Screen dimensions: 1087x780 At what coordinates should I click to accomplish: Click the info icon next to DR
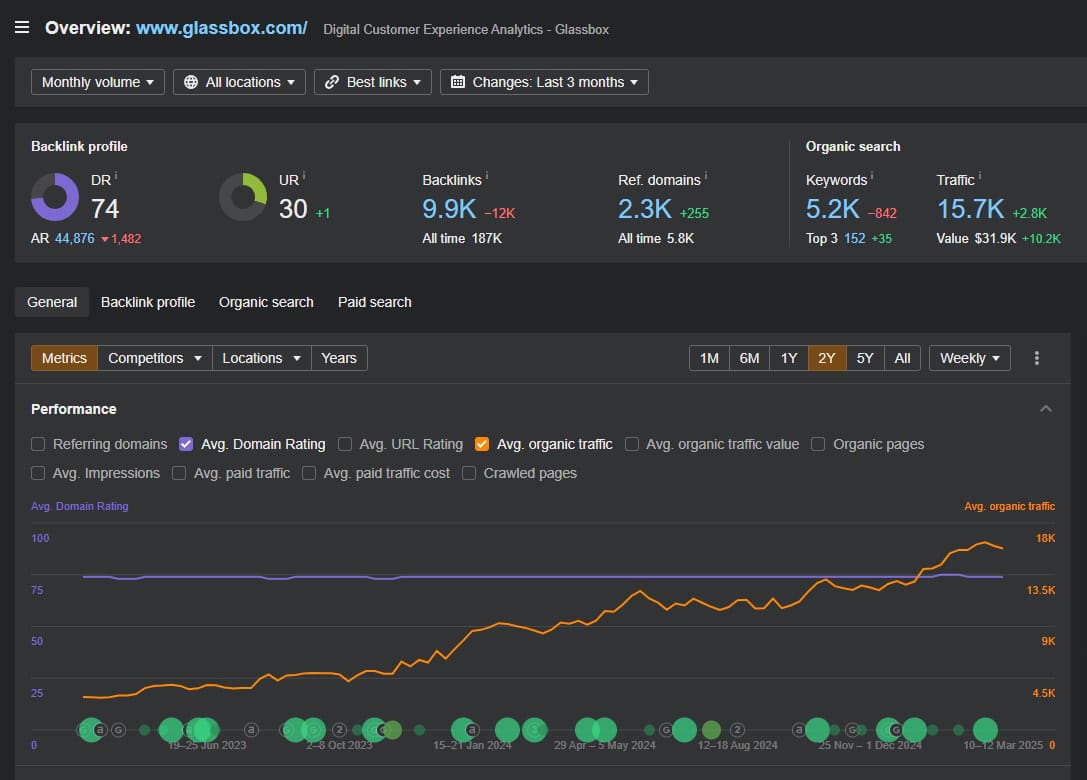[x=116, y=176]
